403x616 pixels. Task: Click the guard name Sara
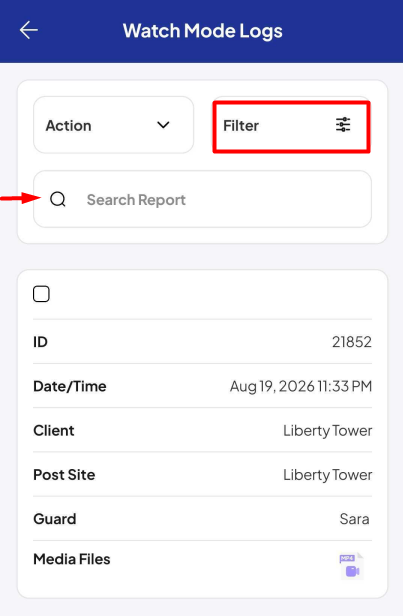coord(354,519)
